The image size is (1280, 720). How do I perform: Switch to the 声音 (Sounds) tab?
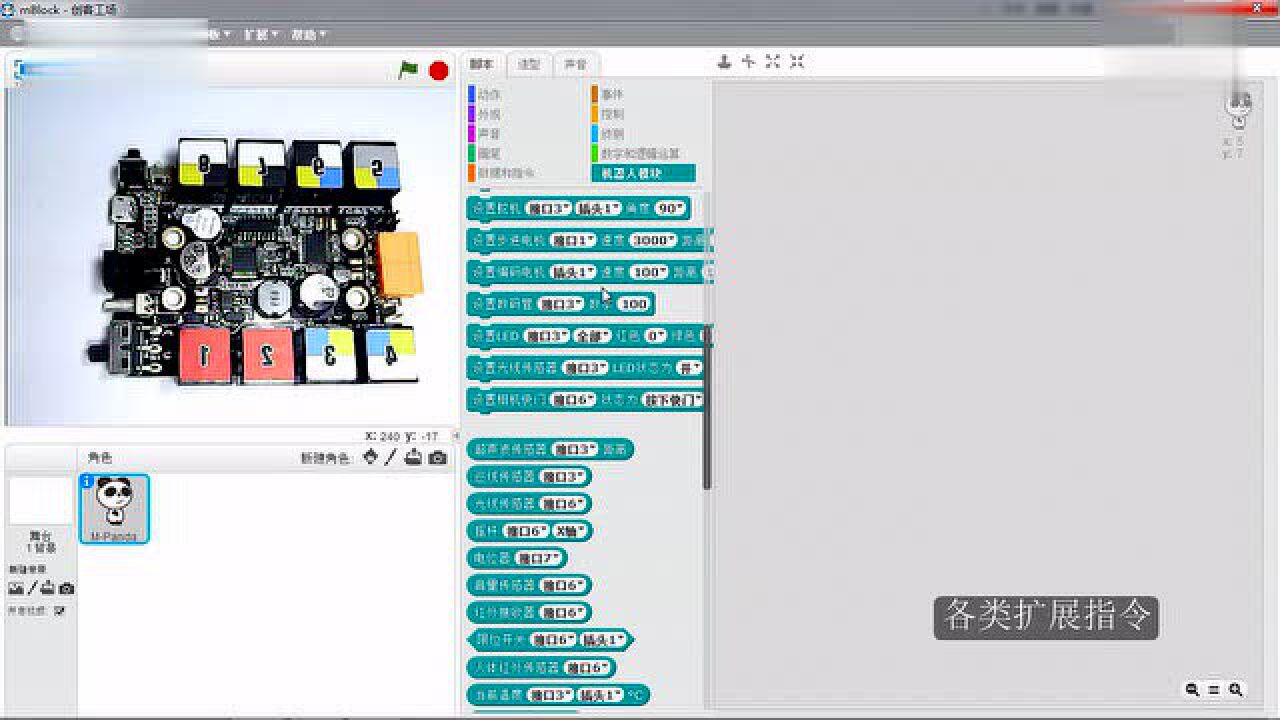[575, 64]
